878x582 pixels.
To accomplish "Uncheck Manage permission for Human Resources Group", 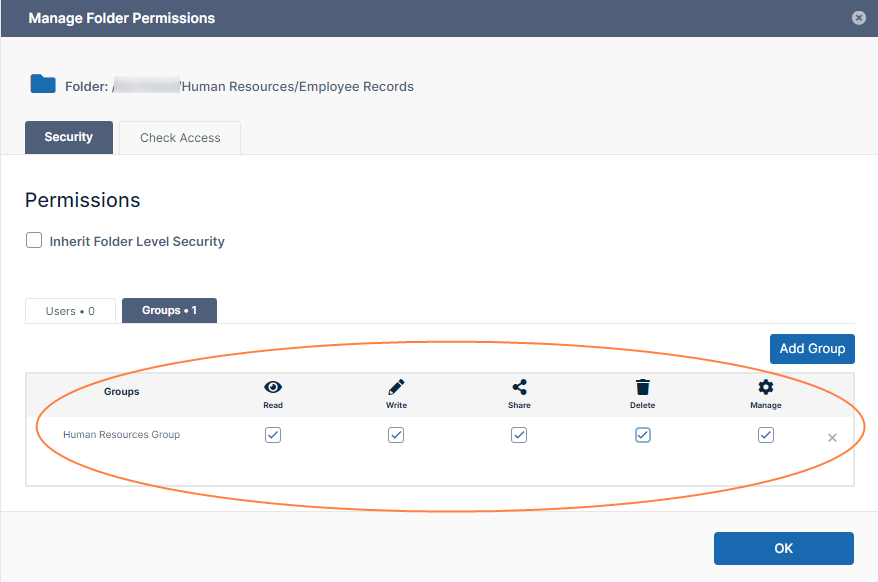I will [x=766, y=435].
